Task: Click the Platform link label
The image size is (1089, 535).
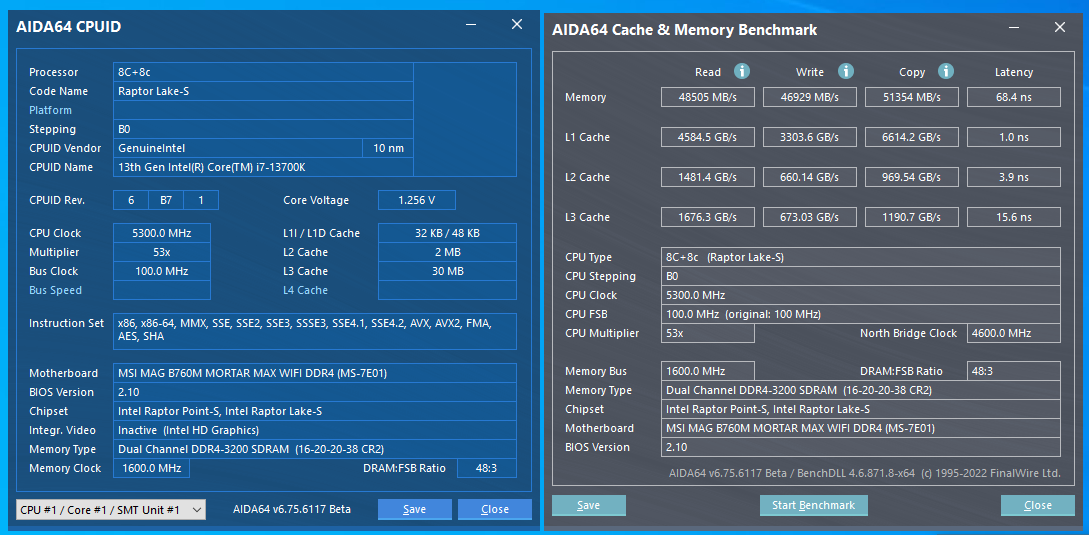Action: pyautogui.click(x=51, y=110)
